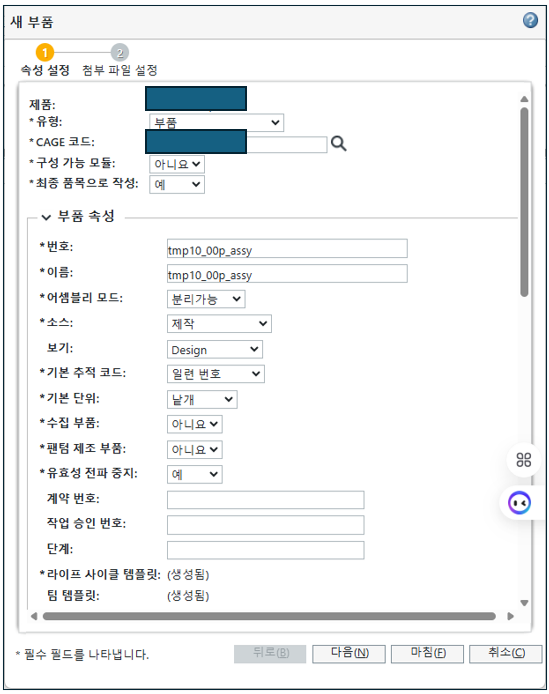
Task: Click the 마침(F) button
Action: [427, 653]
